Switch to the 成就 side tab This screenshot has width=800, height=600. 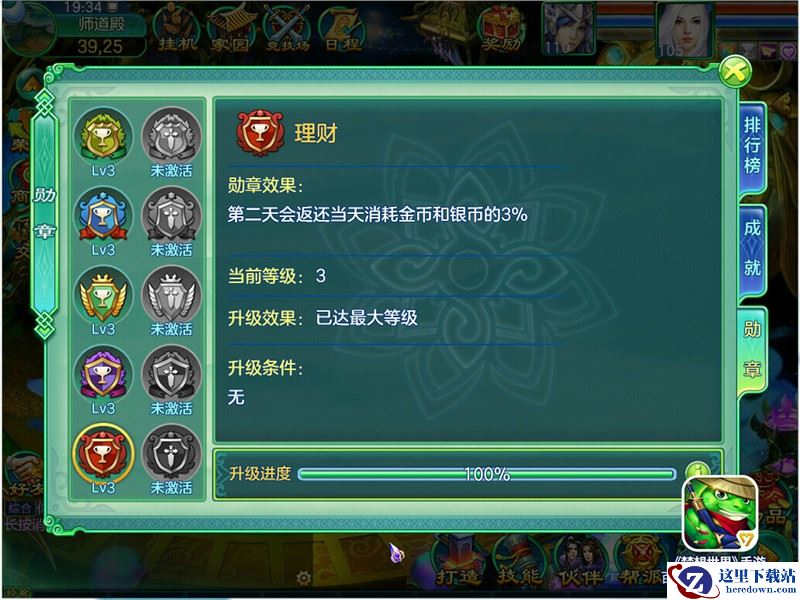(752, 248)
